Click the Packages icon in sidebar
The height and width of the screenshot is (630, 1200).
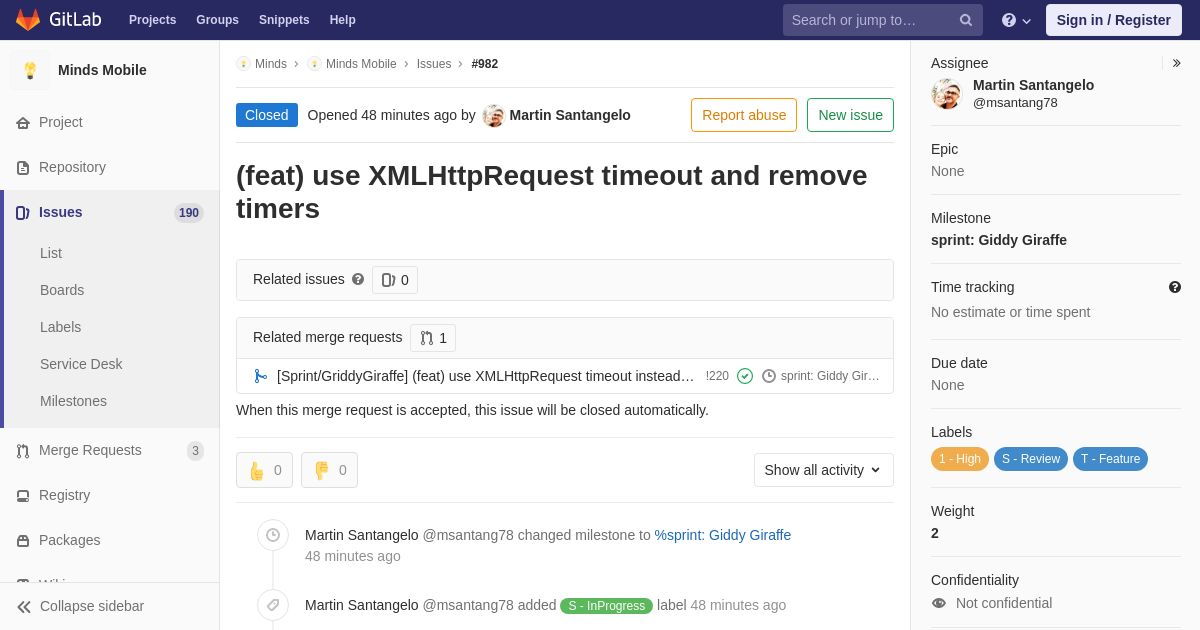coord(23,541)
